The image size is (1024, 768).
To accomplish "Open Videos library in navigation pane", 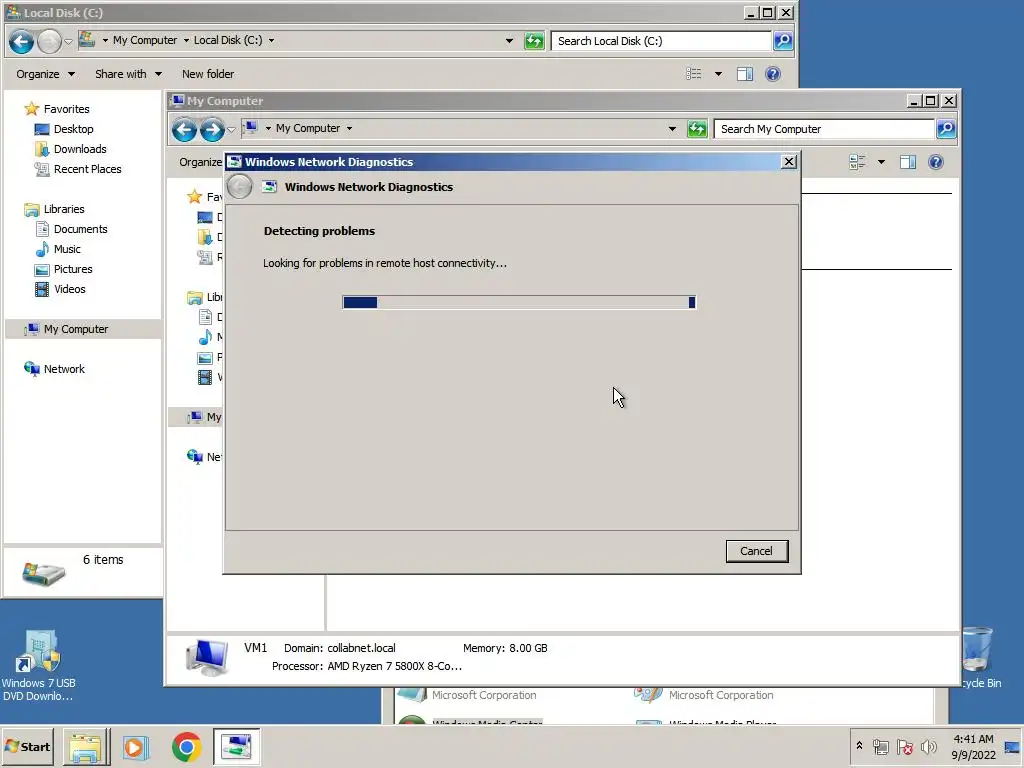I will tap(69, 289).
